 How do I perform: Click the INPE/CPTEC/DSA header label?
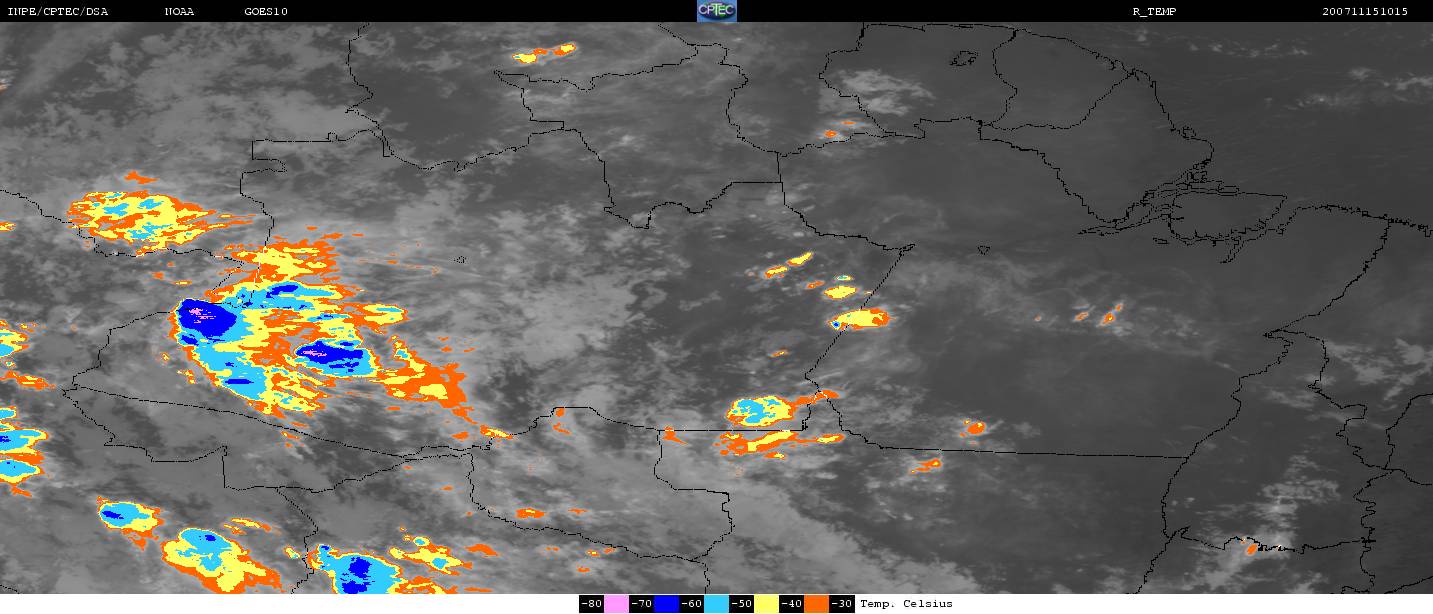coord(57,12)
